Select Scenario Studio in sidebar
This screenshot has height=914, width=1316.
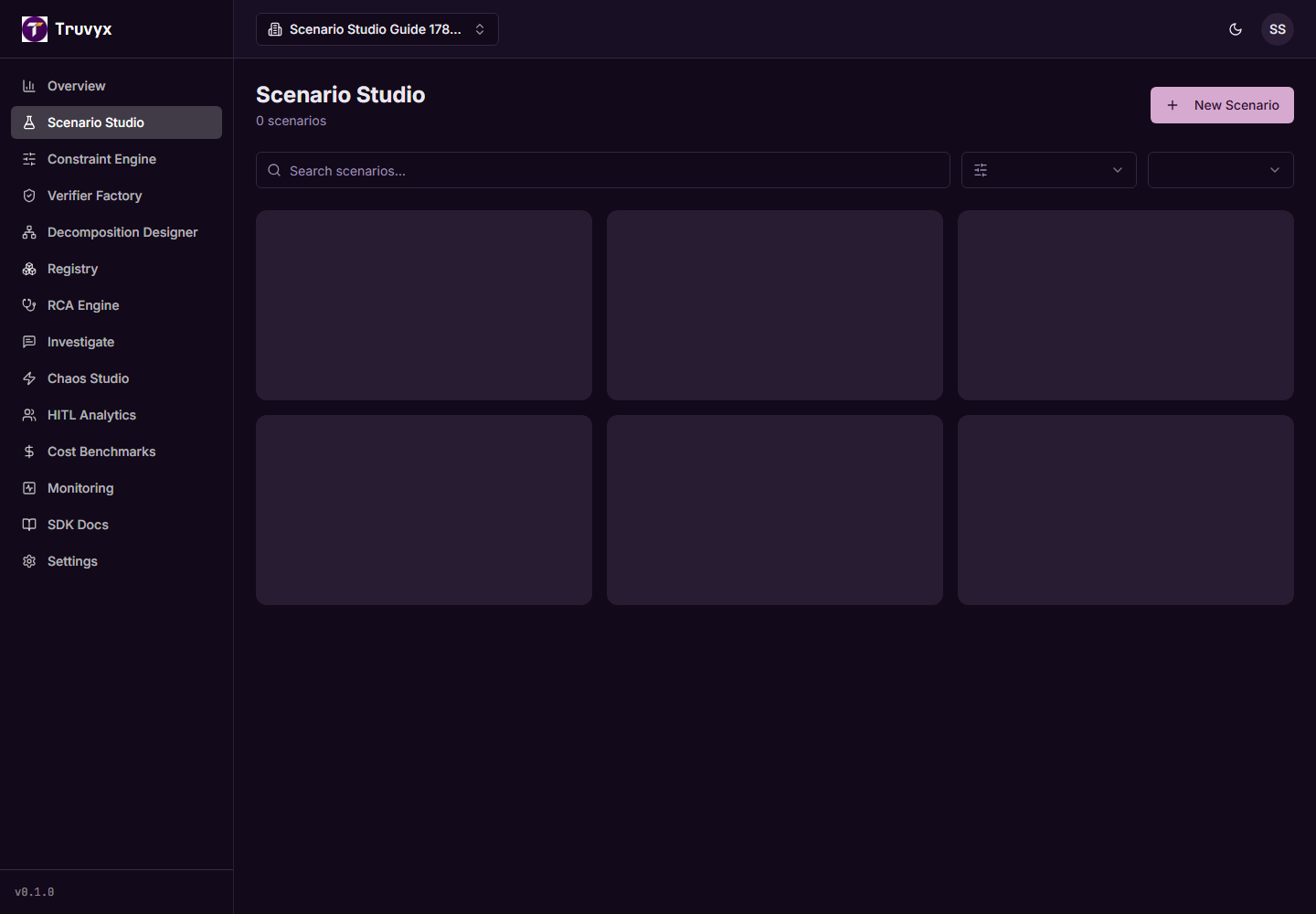[116, 122]
